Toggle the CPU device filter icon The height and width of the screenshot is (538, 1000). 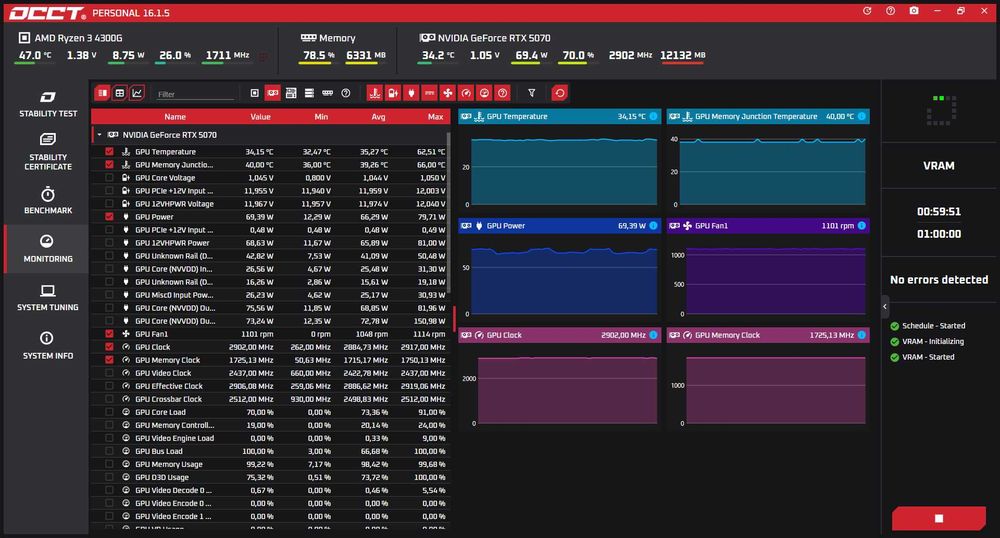(x=254, y=93)
